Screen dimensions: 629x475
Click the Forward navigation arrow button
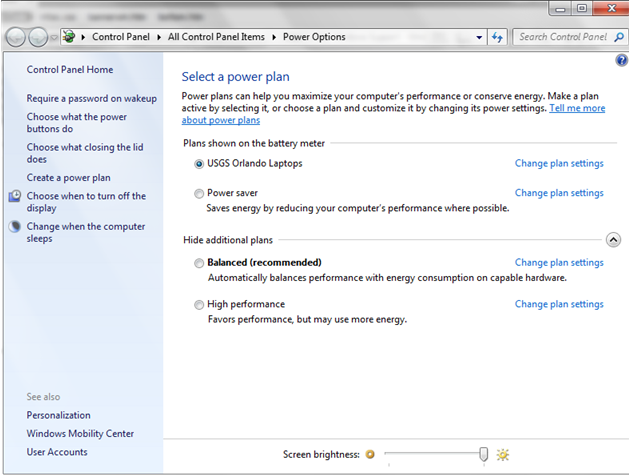(x=39, y=37)
